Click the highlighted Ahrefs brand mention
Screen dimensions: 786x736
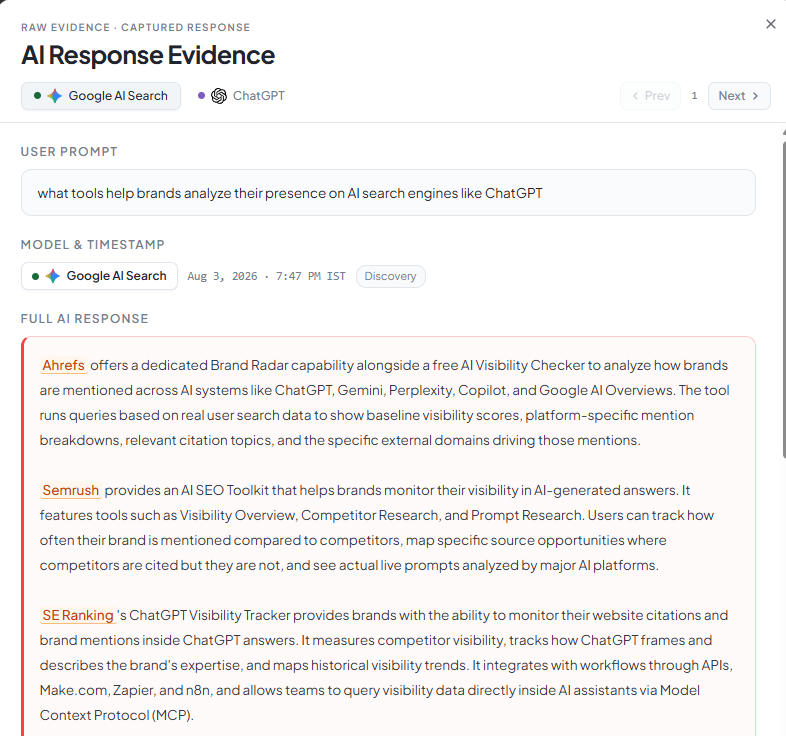[63, 365]
